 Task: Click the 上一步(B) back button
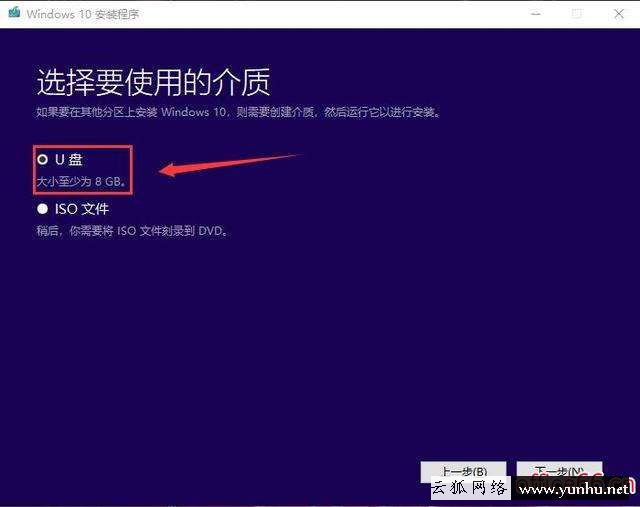click(464, 472)
